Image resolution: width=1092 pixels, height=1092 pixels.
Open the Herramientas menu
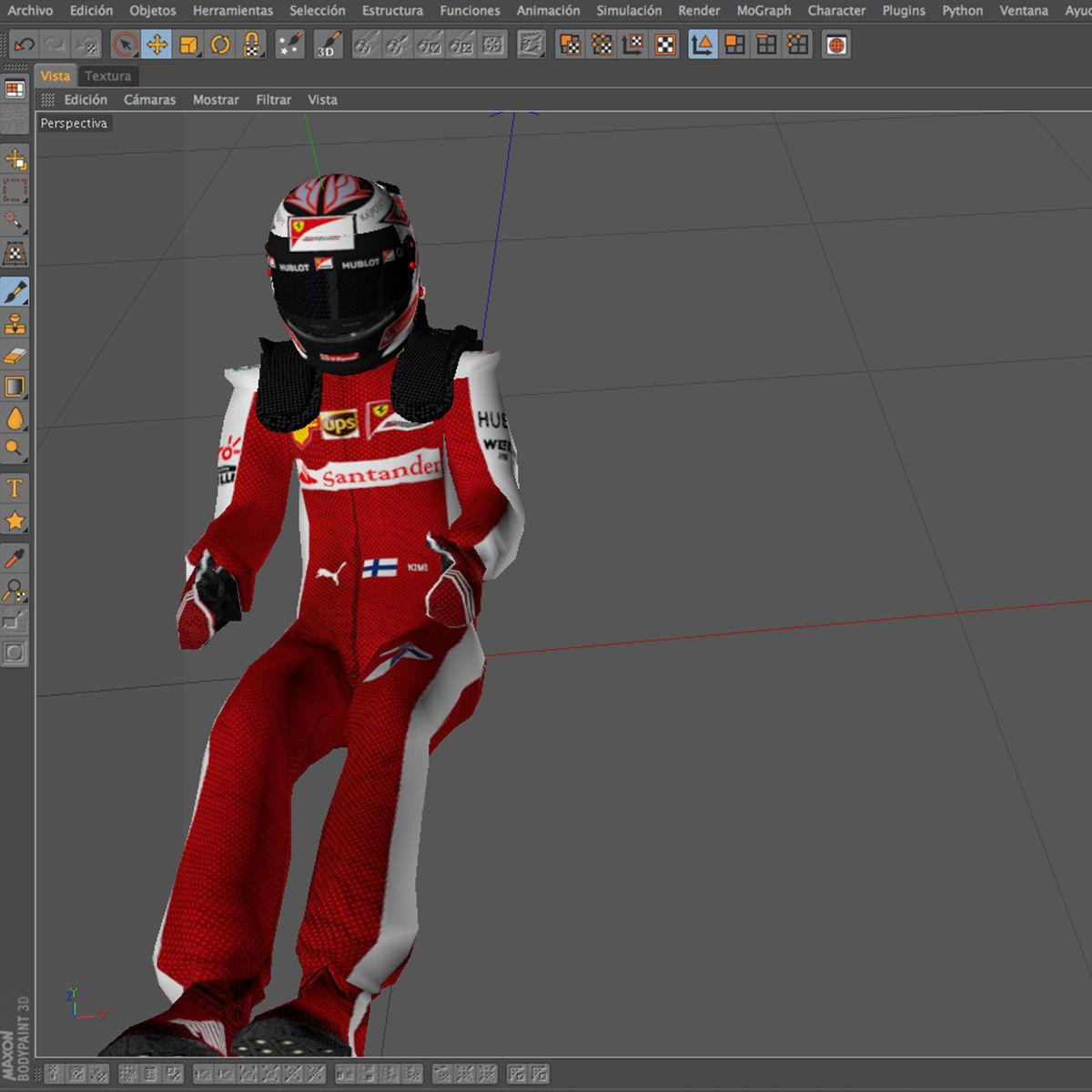(x=233, y=11)
